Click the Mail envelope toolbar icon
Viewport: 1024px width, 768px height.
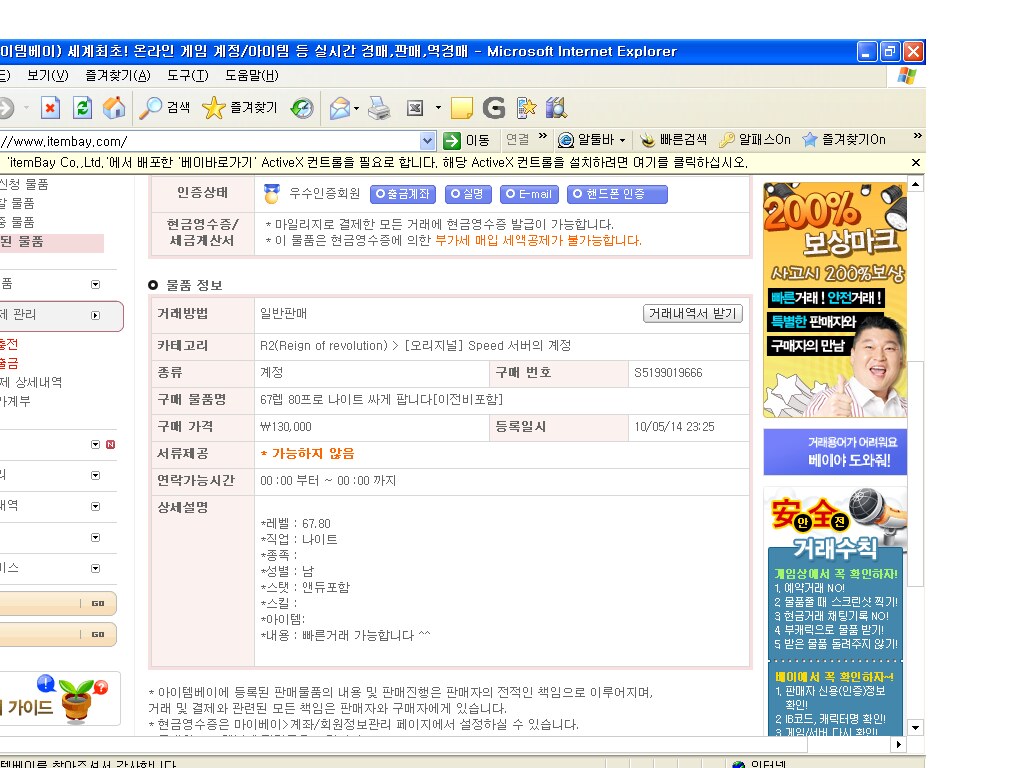tap(340, 108)
